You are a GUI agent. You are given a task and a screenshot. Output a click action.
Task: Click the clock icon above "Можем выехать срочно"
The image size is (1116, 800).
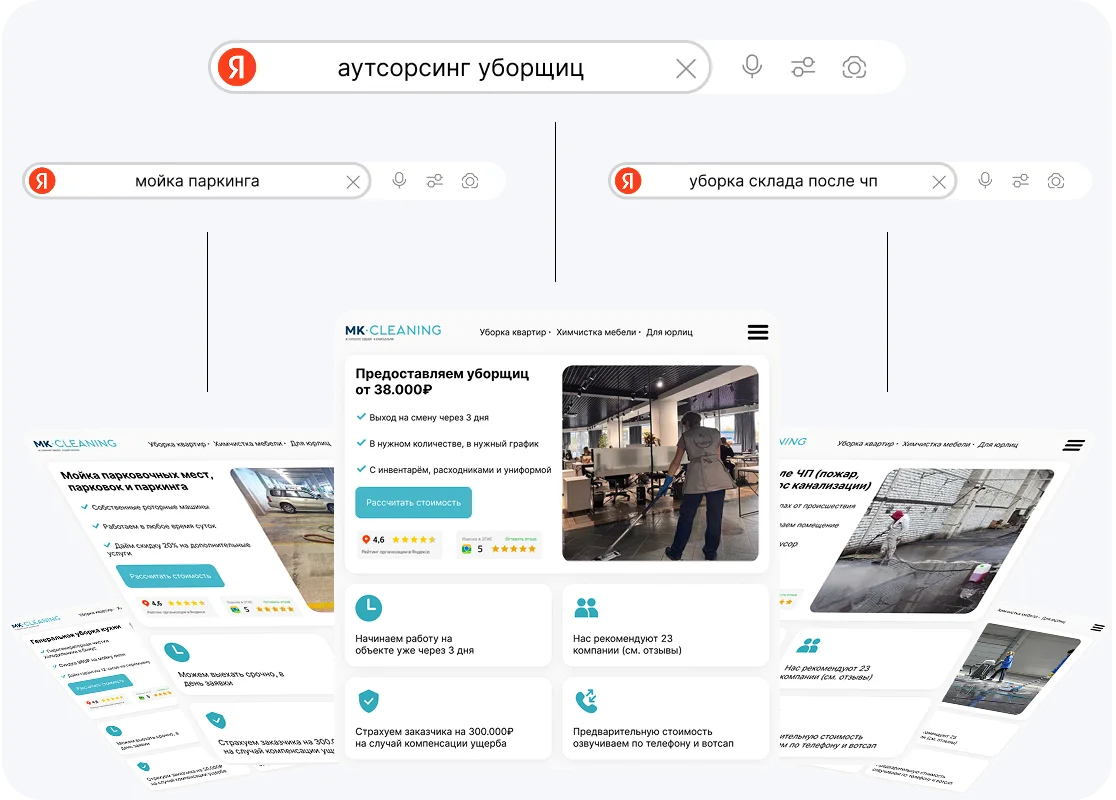point(177,651)
